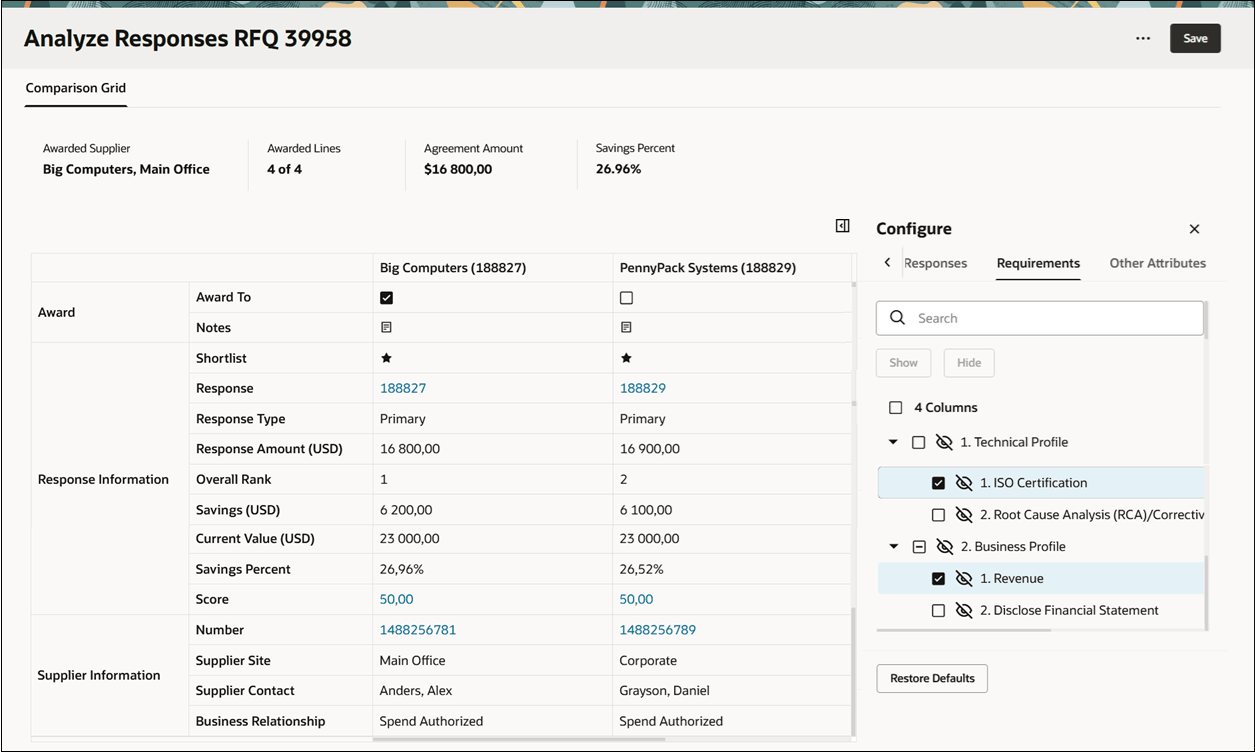Viewport: 1255px width, 752px height.
Task: Uncheck the ISO Certification checkbox
Action: pyautogui.click(x=938, y=483)
